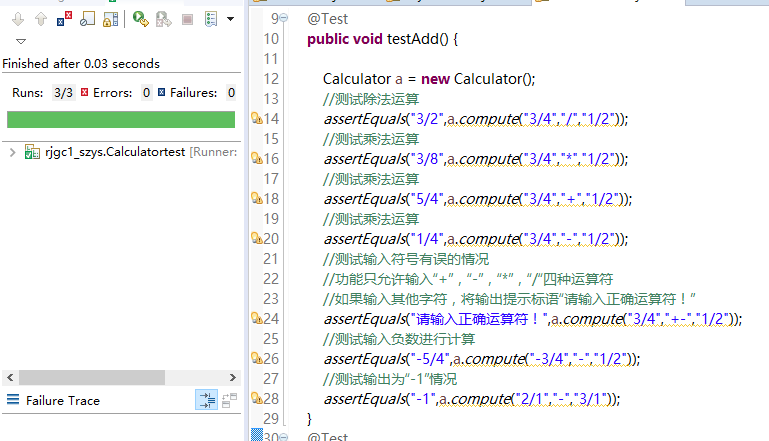Image resolution: width=769 pixels, height=441 pixels.
Task: Click 'Calculator a = new Calculator();' line
Action: [x=429, y=79]
